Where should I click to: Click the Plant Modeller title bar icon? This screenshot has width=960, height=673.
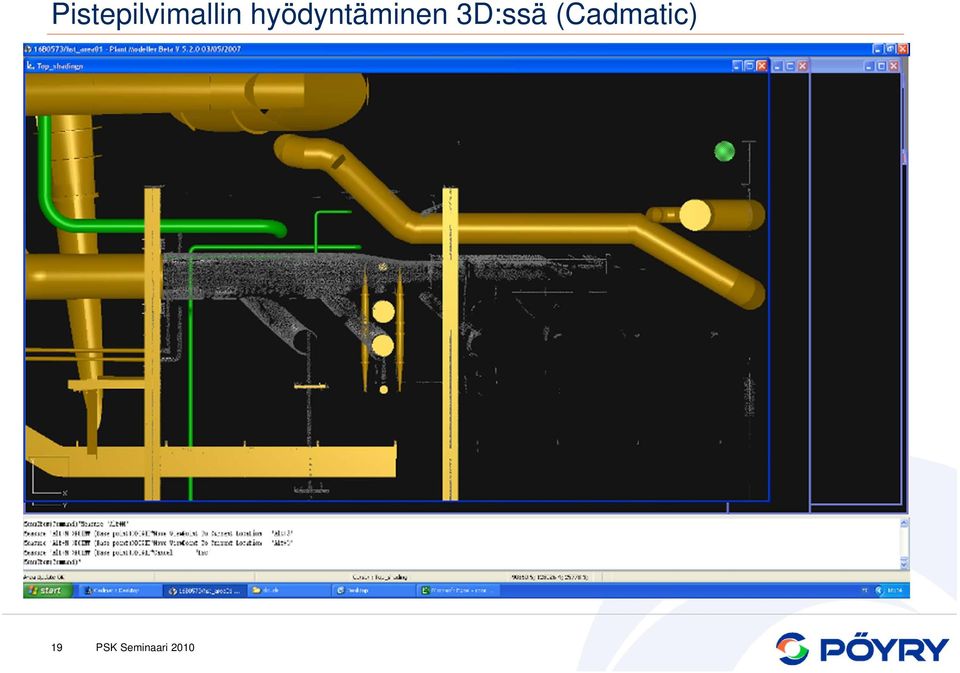click(28, 49)
